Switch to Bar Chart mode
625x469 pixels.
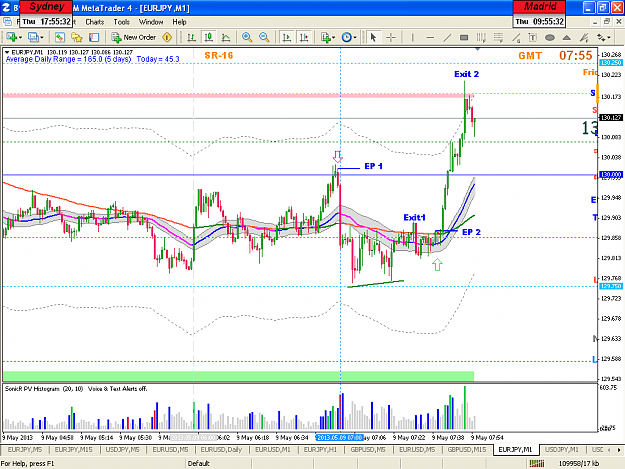click(x=191, y=37)
